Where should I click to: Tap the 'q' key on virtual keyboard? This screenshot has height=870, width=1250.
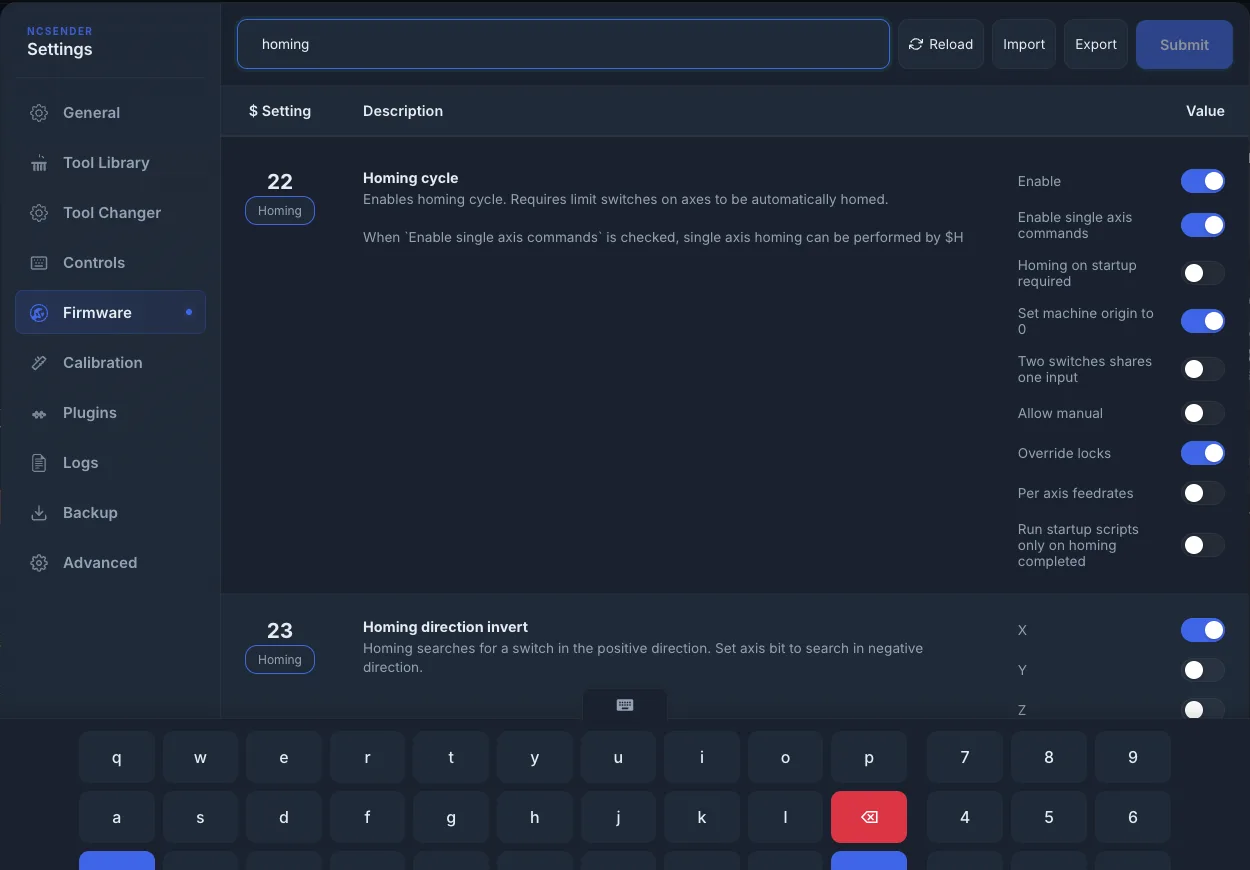click(117, 757)
